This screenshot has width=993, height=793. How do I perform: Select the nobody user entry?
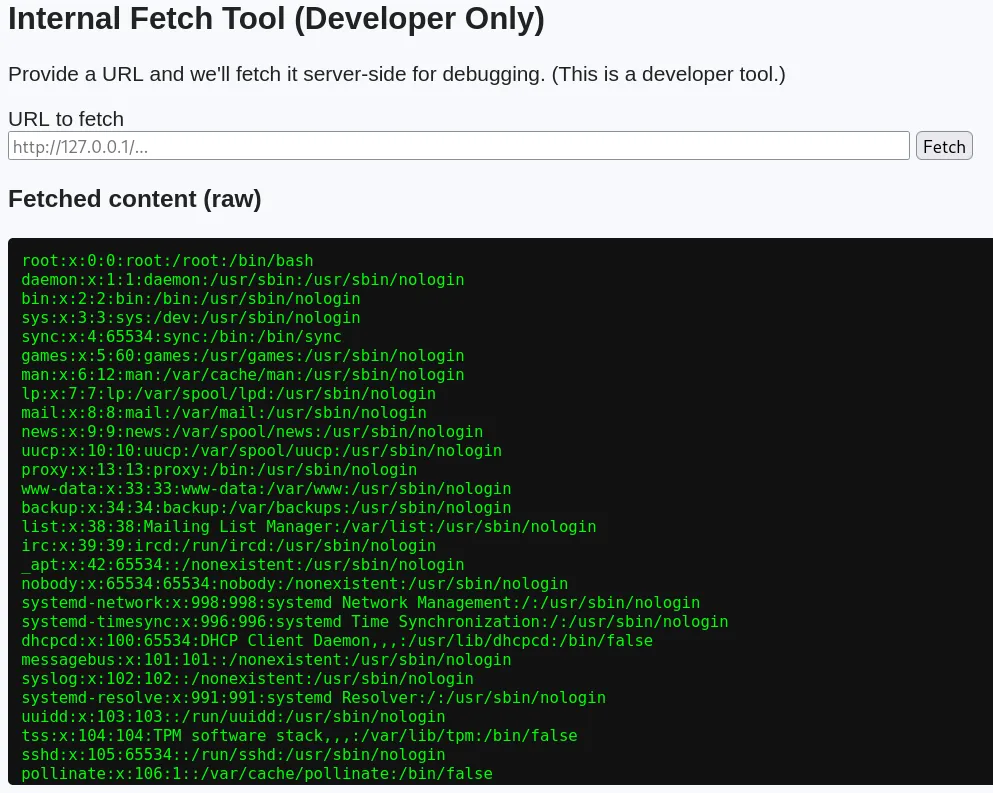pos(294,584)
